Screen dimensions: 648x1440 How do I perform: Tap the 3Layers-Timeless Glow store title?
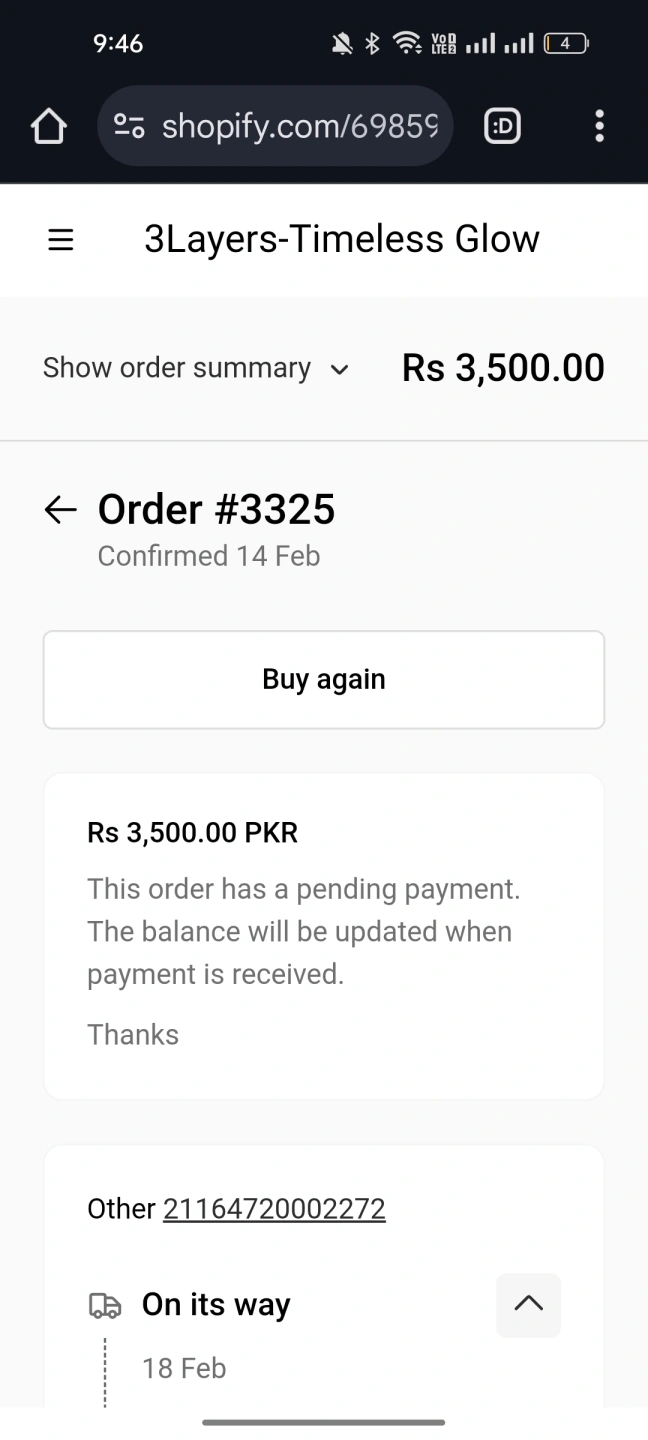[x=342, y=240]
